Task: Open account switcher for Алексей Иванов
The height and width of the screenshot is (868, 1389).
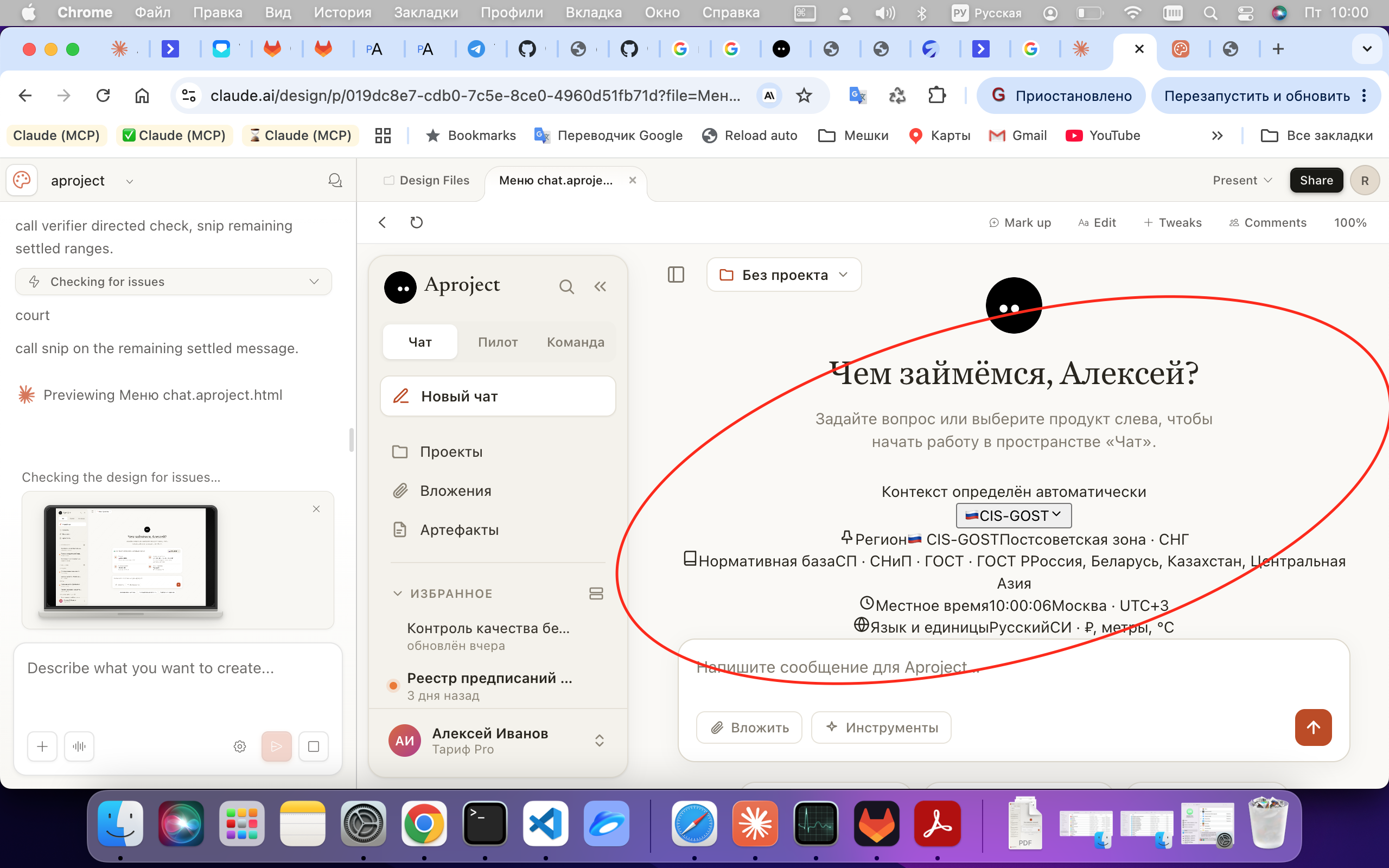Action: [x=599, y=740]
